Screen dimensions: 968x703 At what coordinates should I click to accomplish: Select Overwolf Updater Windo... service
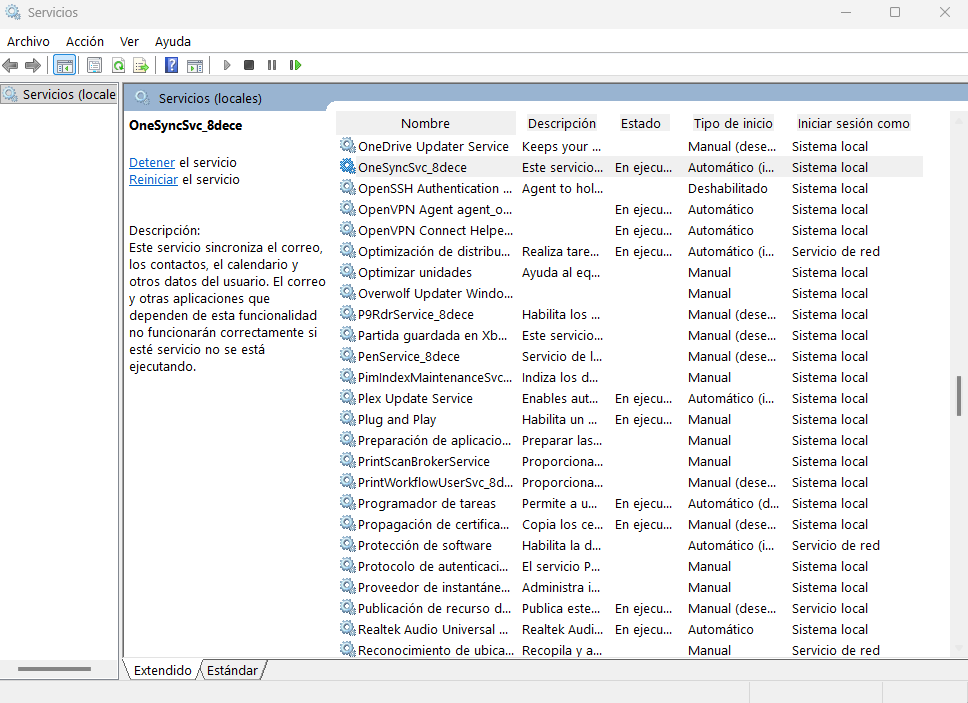click(630, 293)
